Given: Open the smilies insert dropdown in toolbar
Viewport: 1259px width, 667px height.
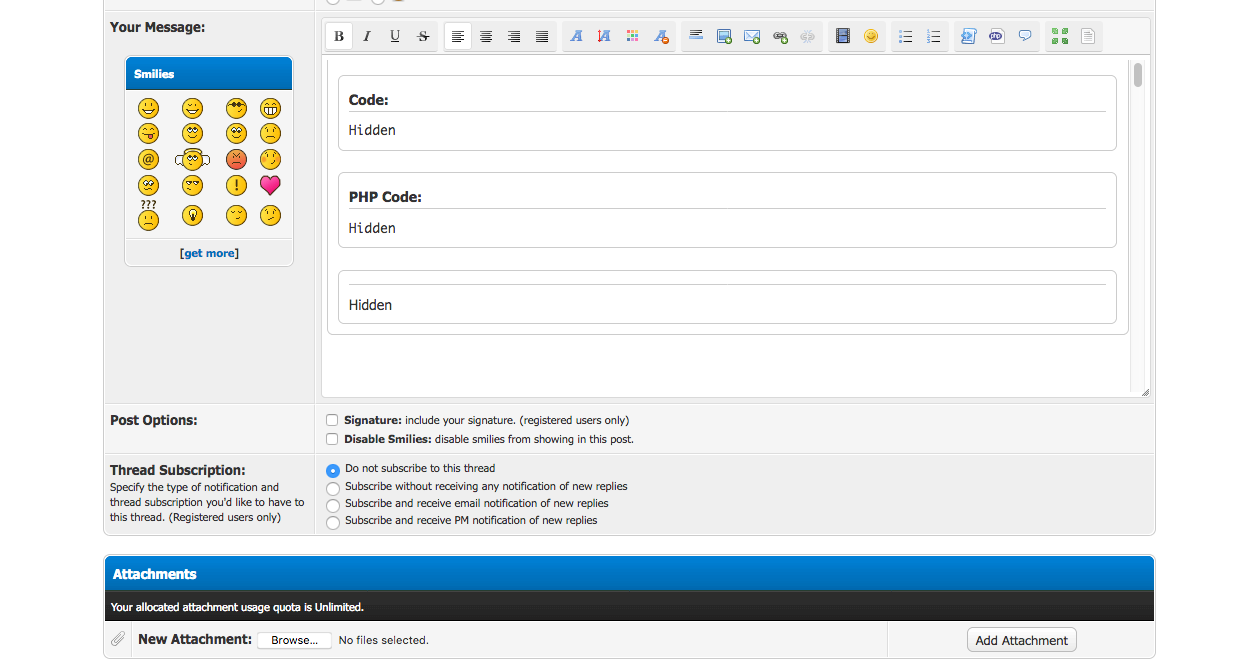Looking at the screenshot, I should 871,37.
